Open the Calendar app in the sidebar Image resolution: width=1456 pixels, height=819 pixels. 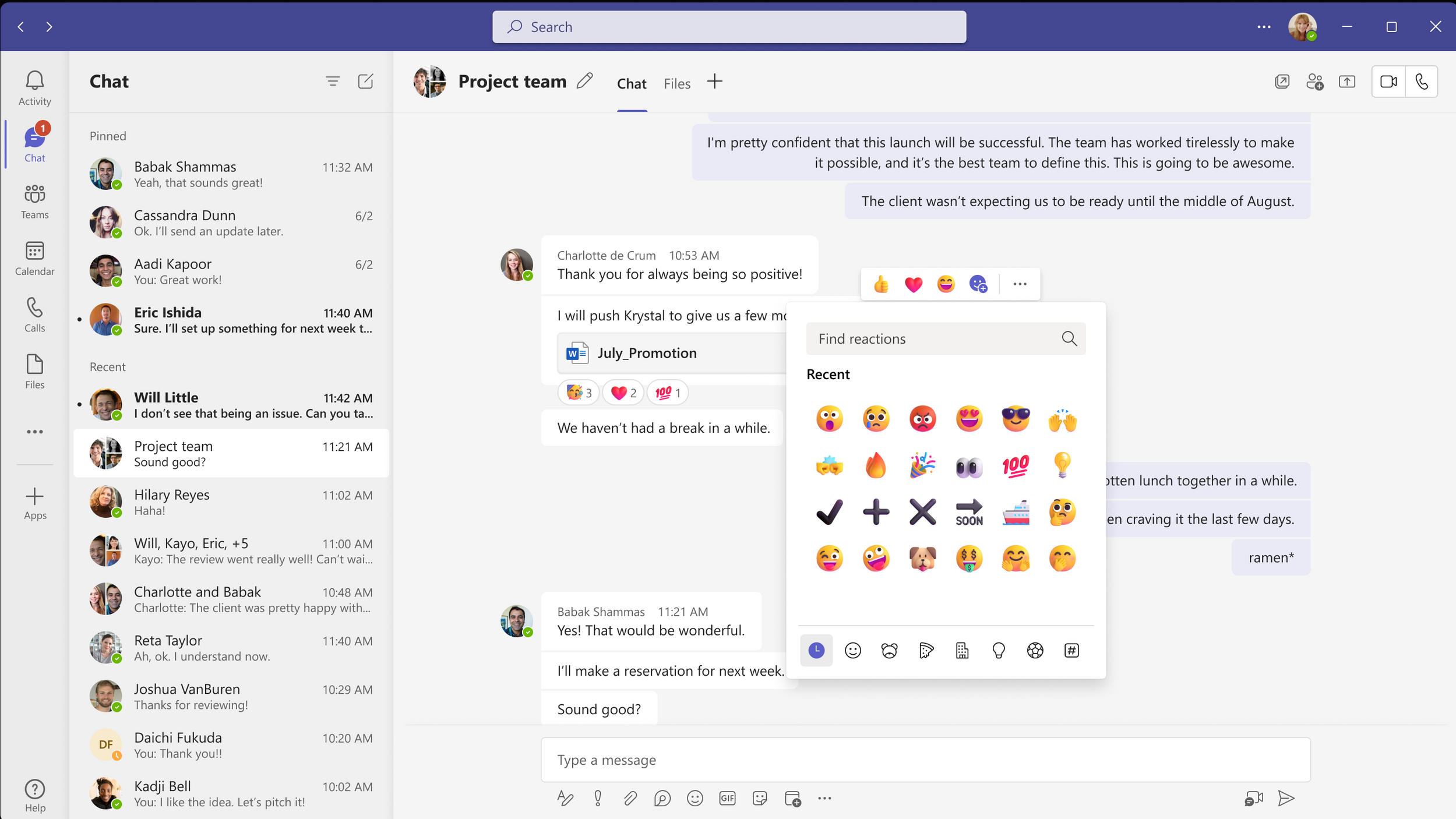pos(35,259)
